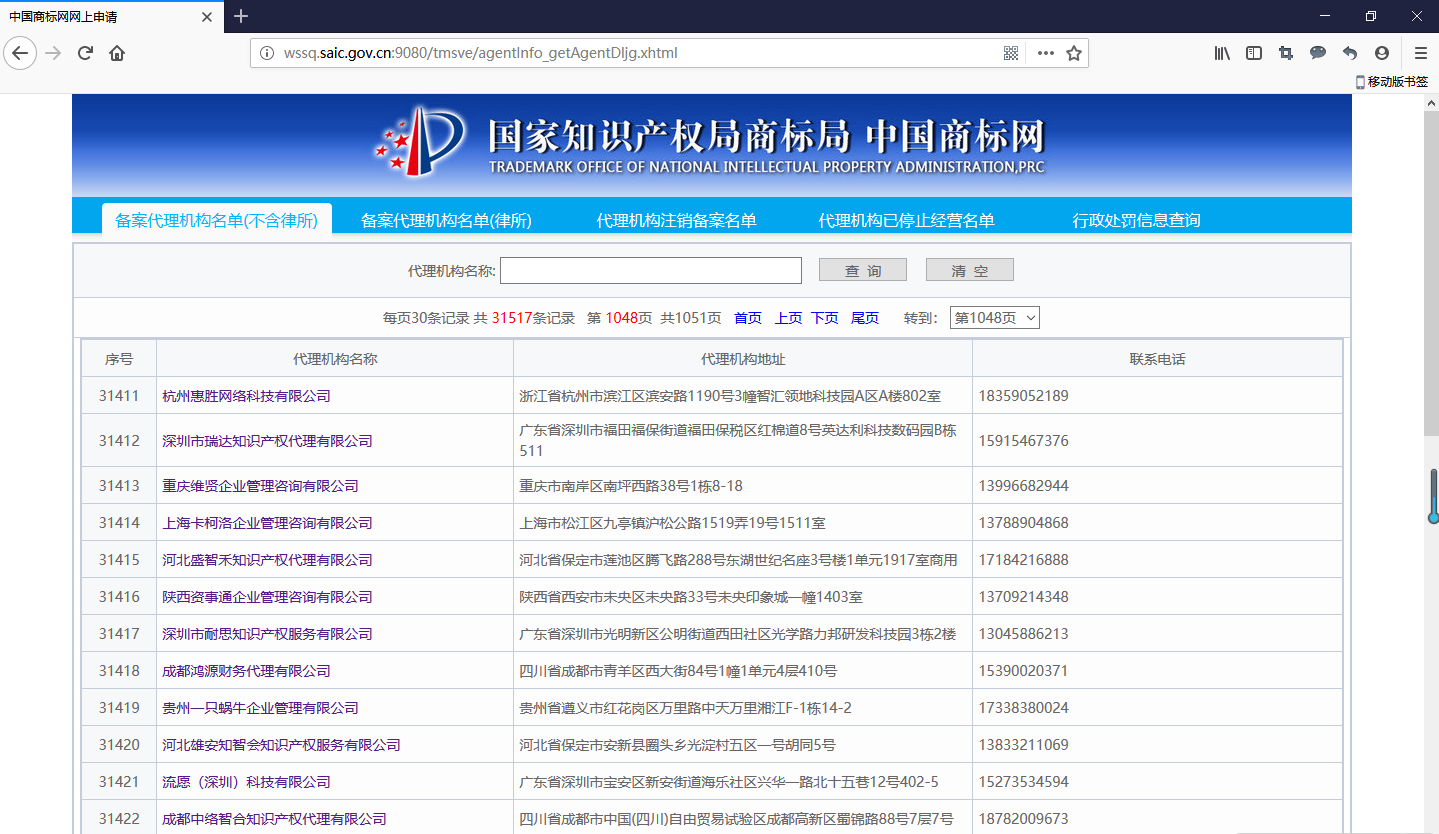This screenshot has height=834, width=1439.
Task: Open the 代理机构注销备案名单 tab
Action: tap(676, 220)
